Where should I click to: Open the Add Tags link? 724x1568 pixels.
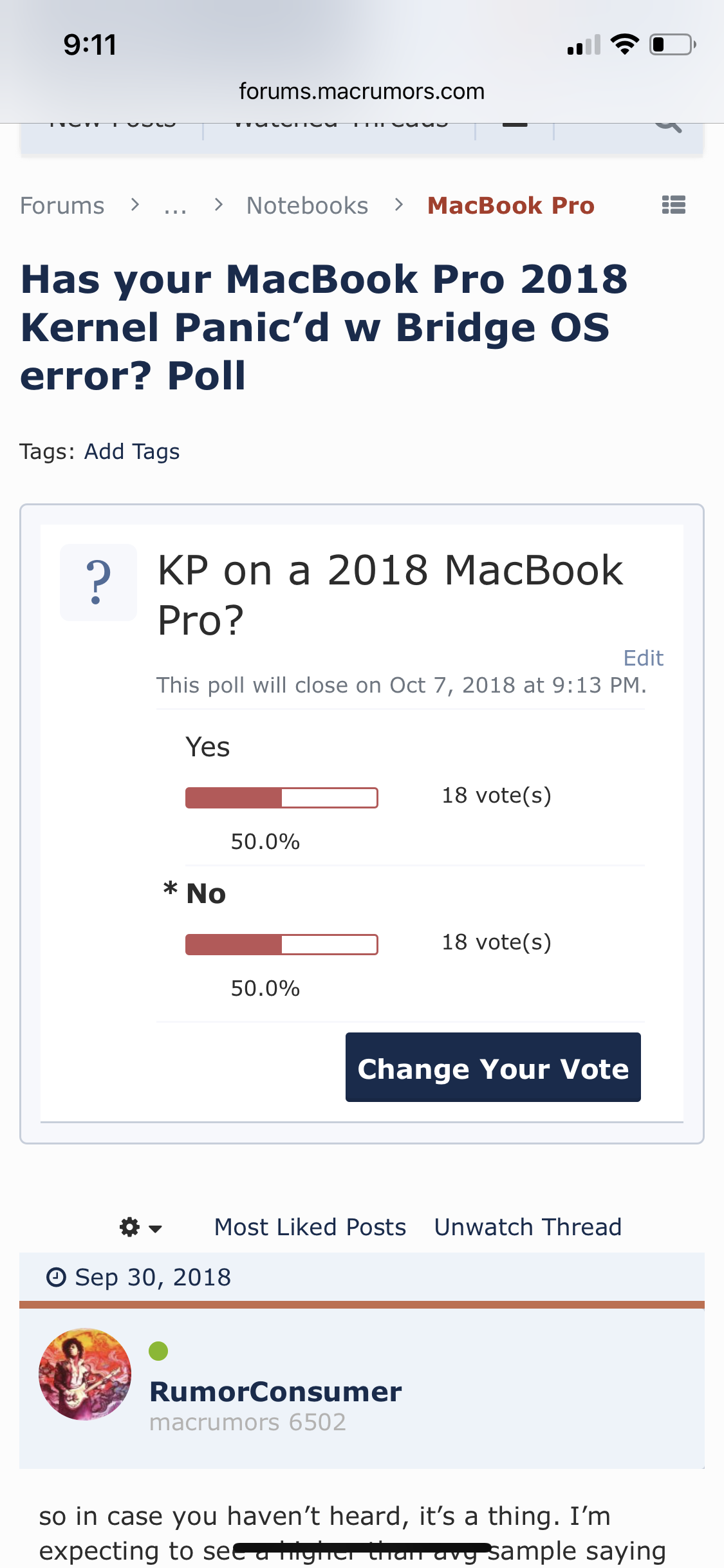pyautogui.click(x=132, y=452)
